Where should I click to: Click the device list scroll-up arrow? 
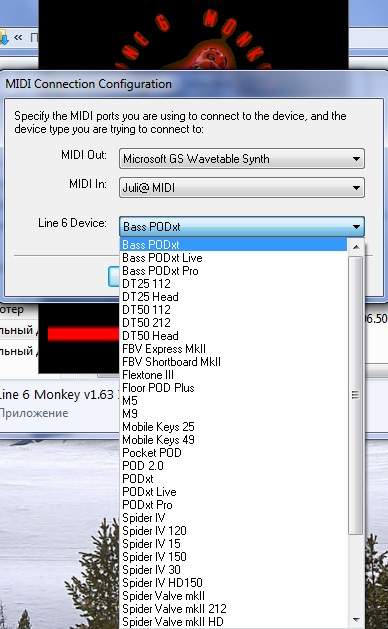coord(355,247)
